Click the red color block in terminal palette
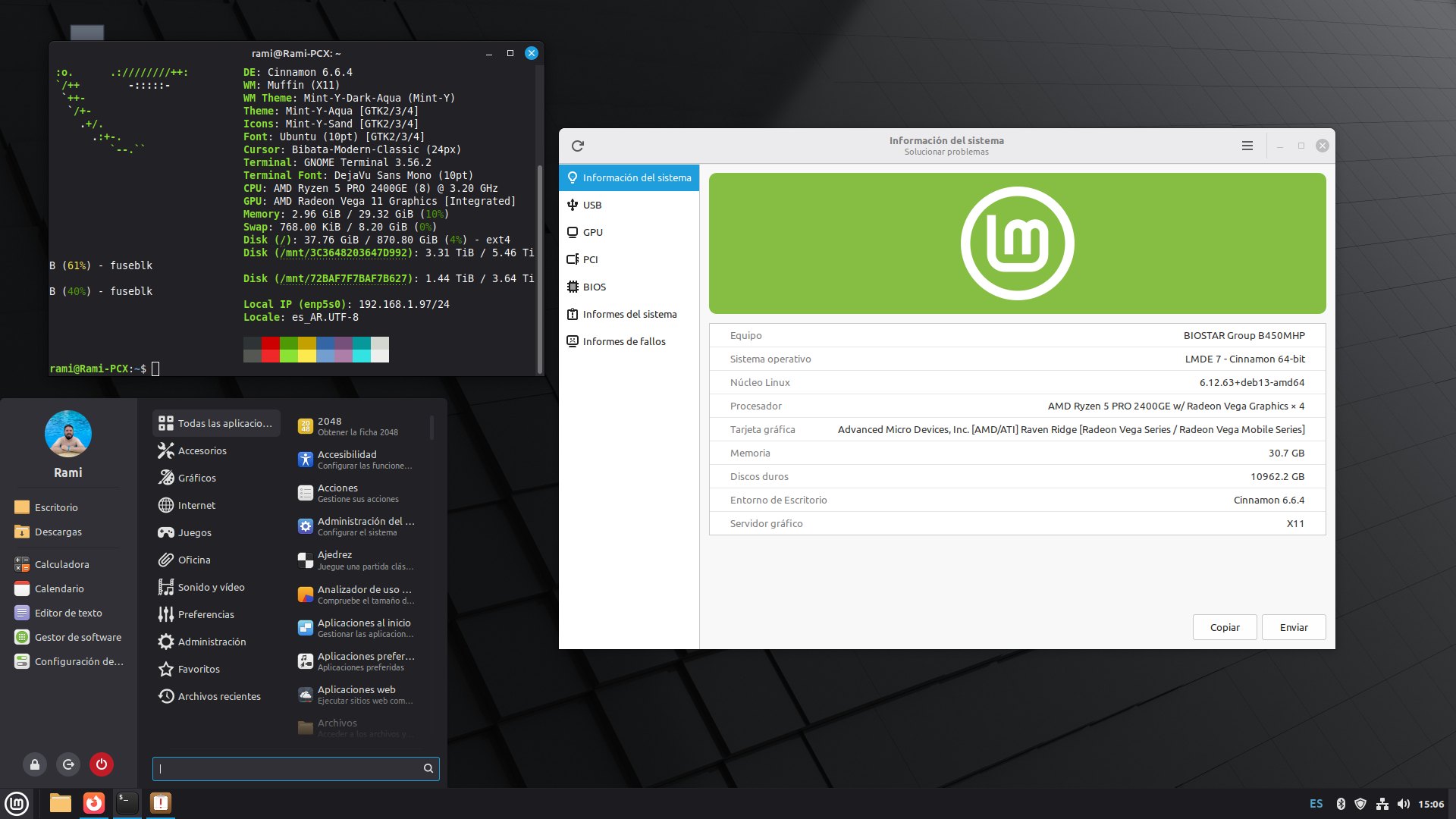Viewport: 1456px width, 819px height. coord(270,344)
